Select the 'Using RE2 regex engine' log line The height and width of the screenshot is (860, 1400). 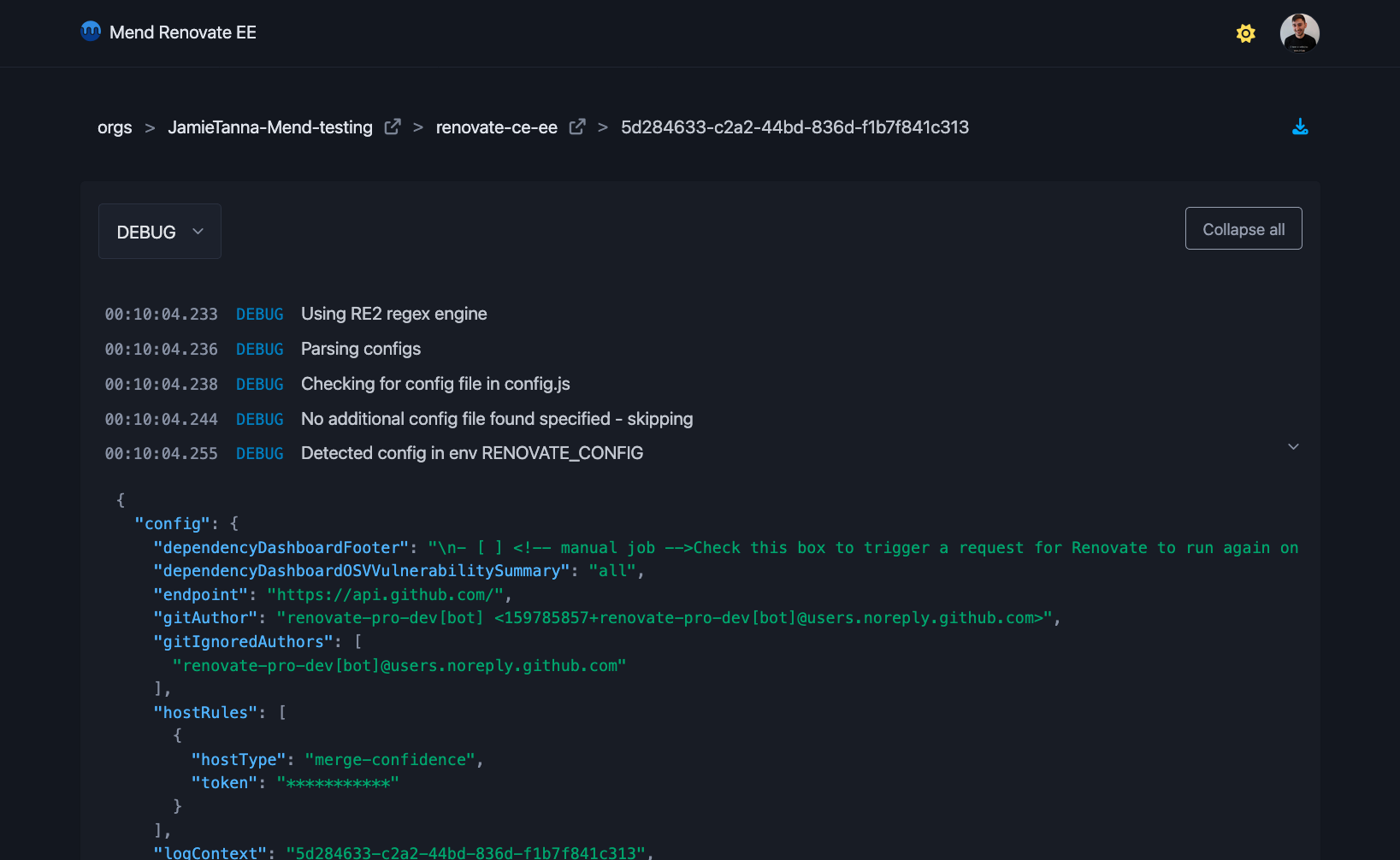point(393,314)
